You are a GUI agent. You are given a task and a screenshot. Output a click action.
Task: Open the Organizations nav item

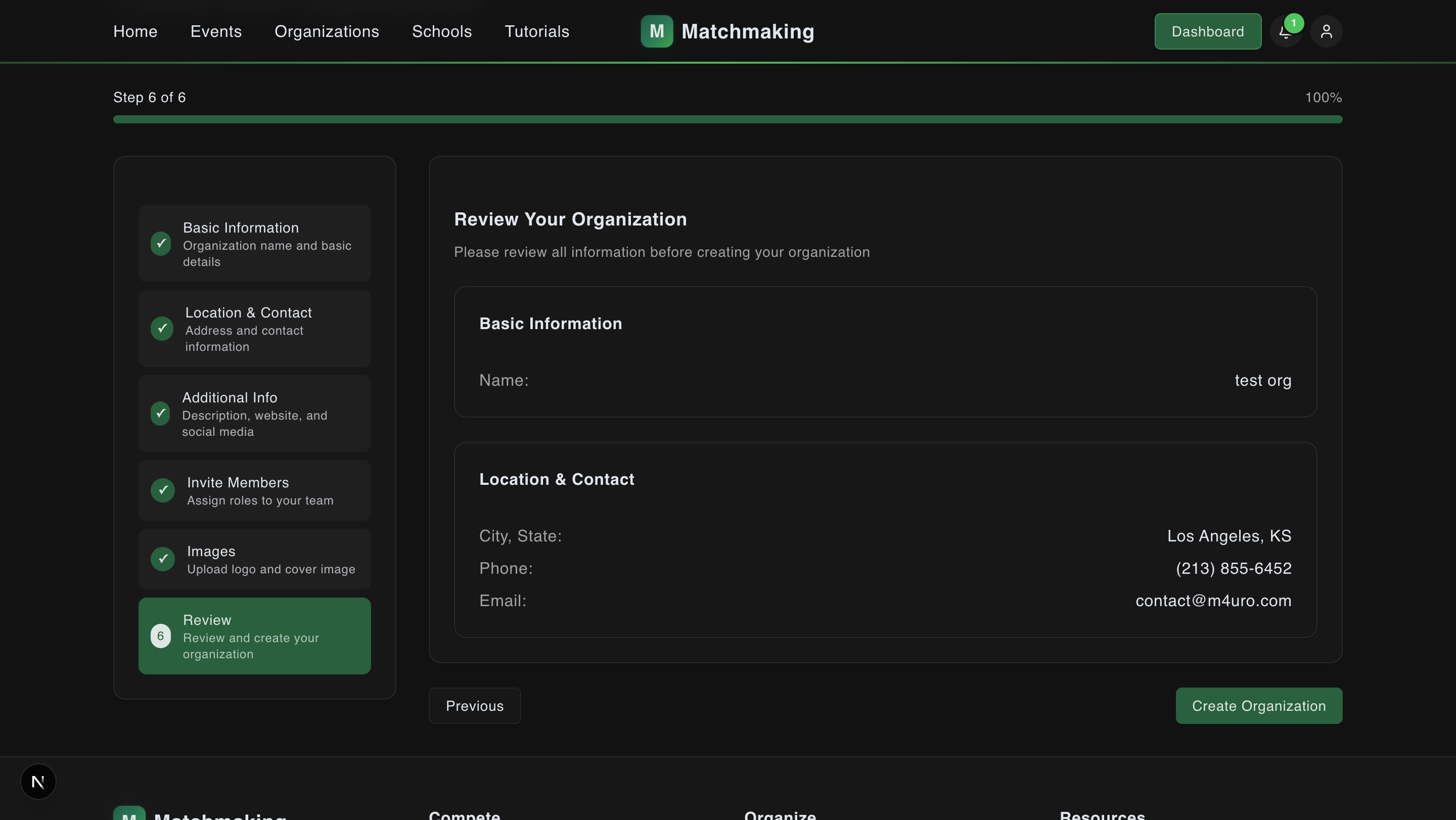[x=327, y=32]
